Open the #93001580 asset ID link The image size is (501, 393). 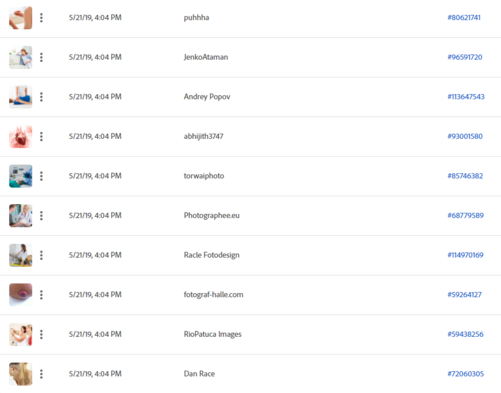coord(465,136)
